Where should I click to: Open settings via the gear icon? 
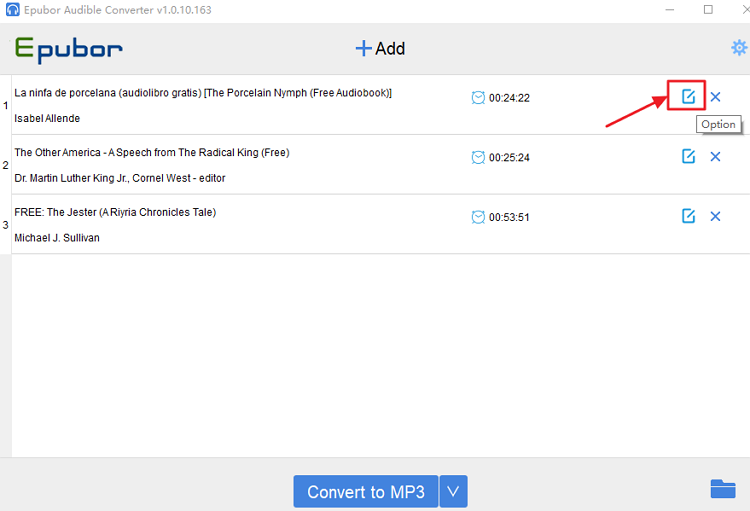(x=739, y=48)
